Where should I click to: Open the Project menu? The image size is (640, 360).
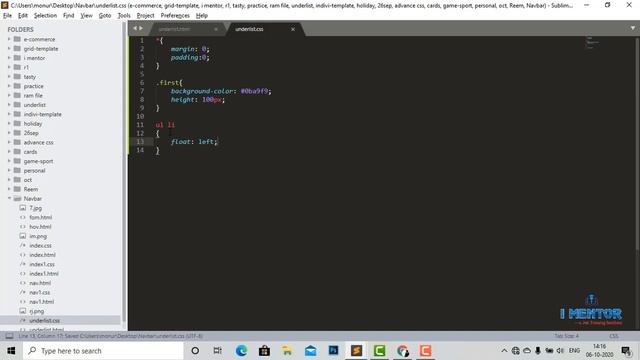[x=145, y=16]
